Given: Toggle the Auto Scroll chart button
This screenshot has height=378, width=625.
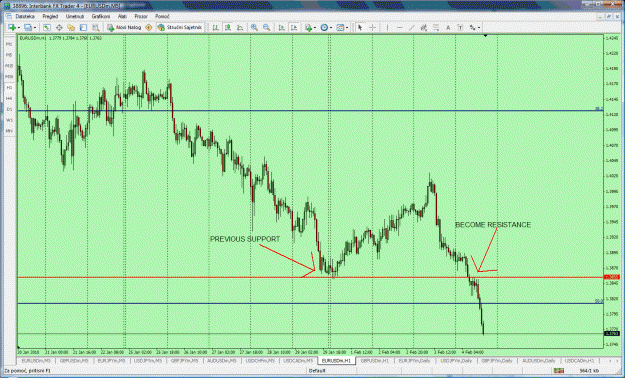Looking at the screenshot, I should pos(281,28).
